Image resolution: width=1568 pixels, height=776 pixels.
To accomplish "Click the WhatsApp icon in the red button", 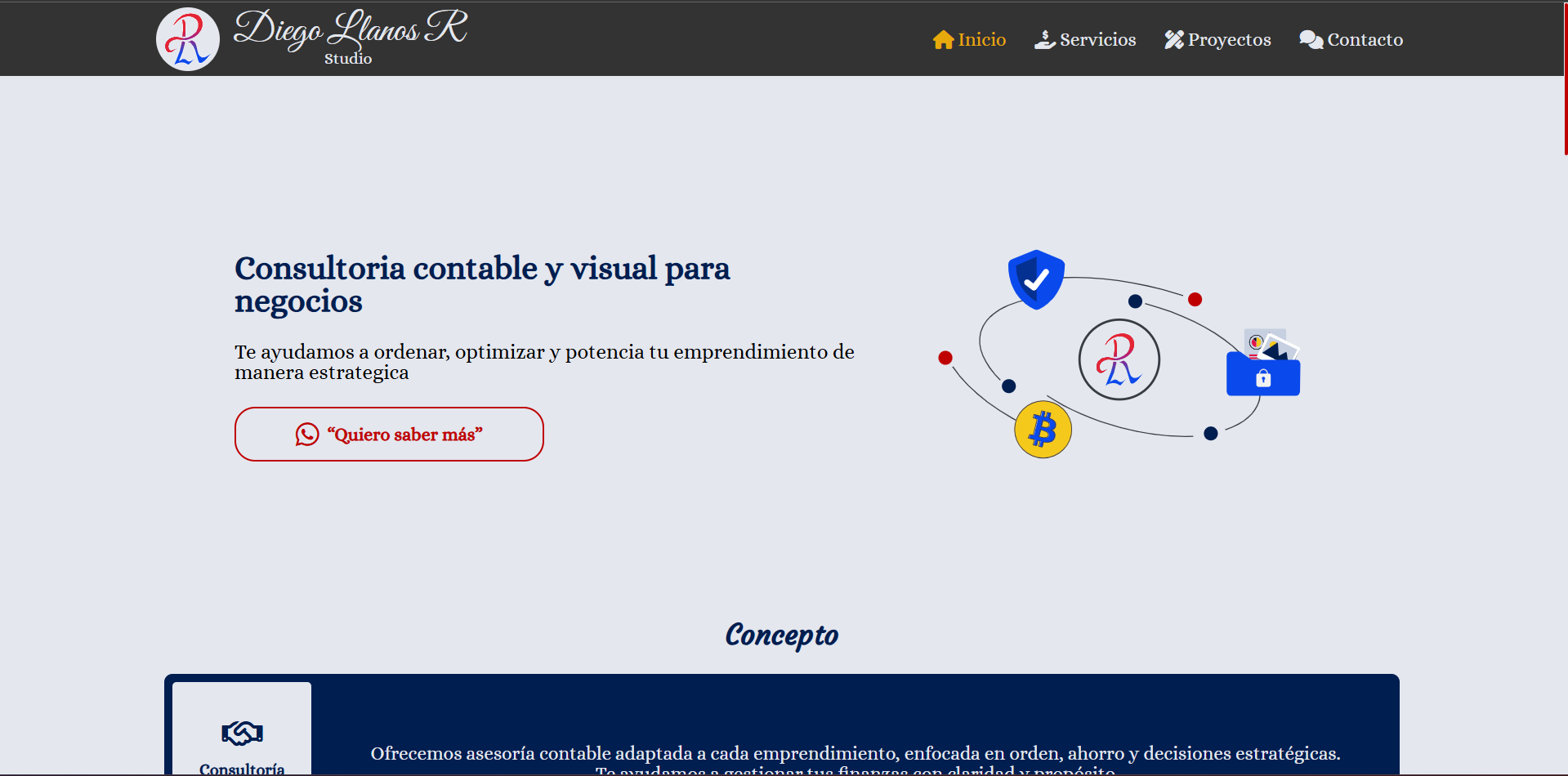I will coord(307,435).
